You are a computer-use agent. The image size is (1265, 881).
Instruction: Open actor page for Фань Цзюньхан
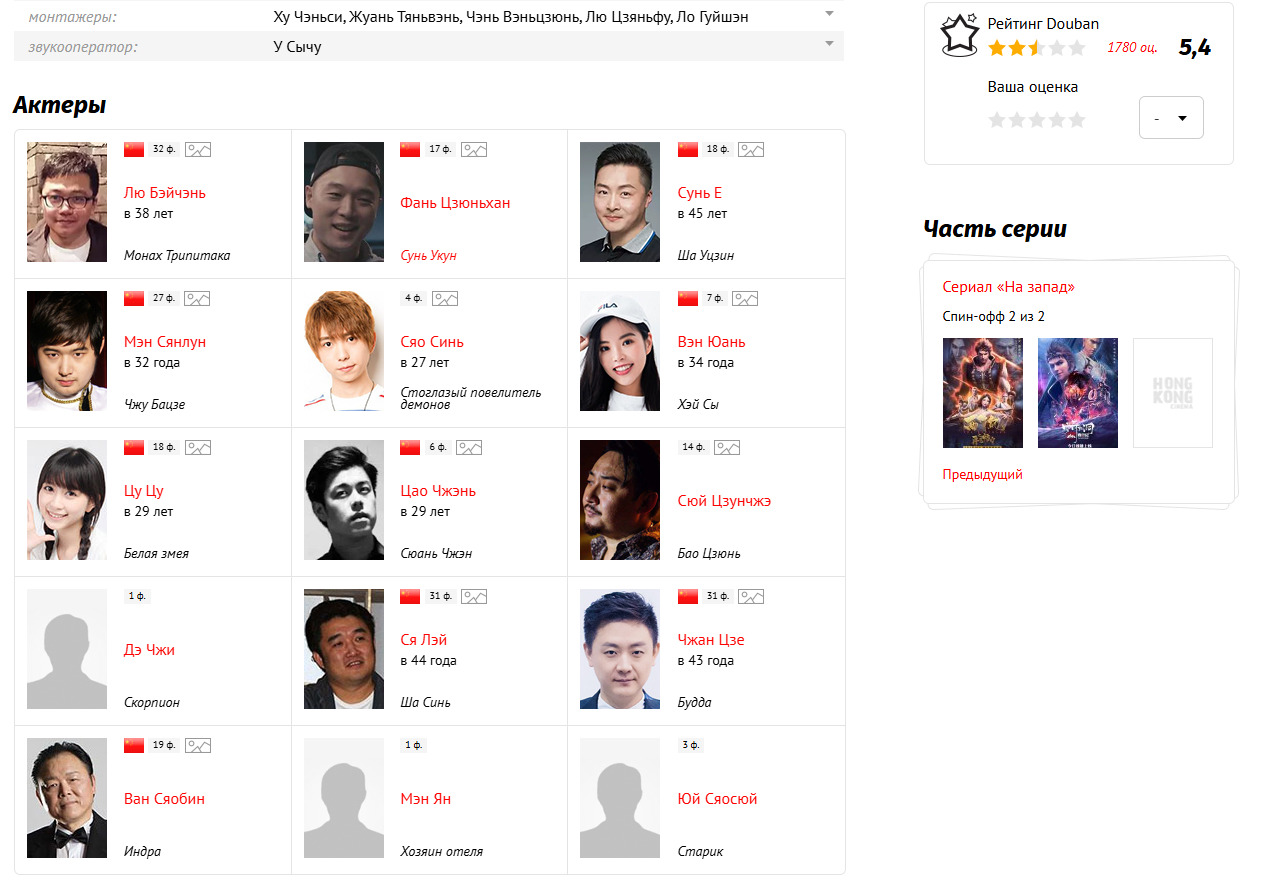click(455, 203)
